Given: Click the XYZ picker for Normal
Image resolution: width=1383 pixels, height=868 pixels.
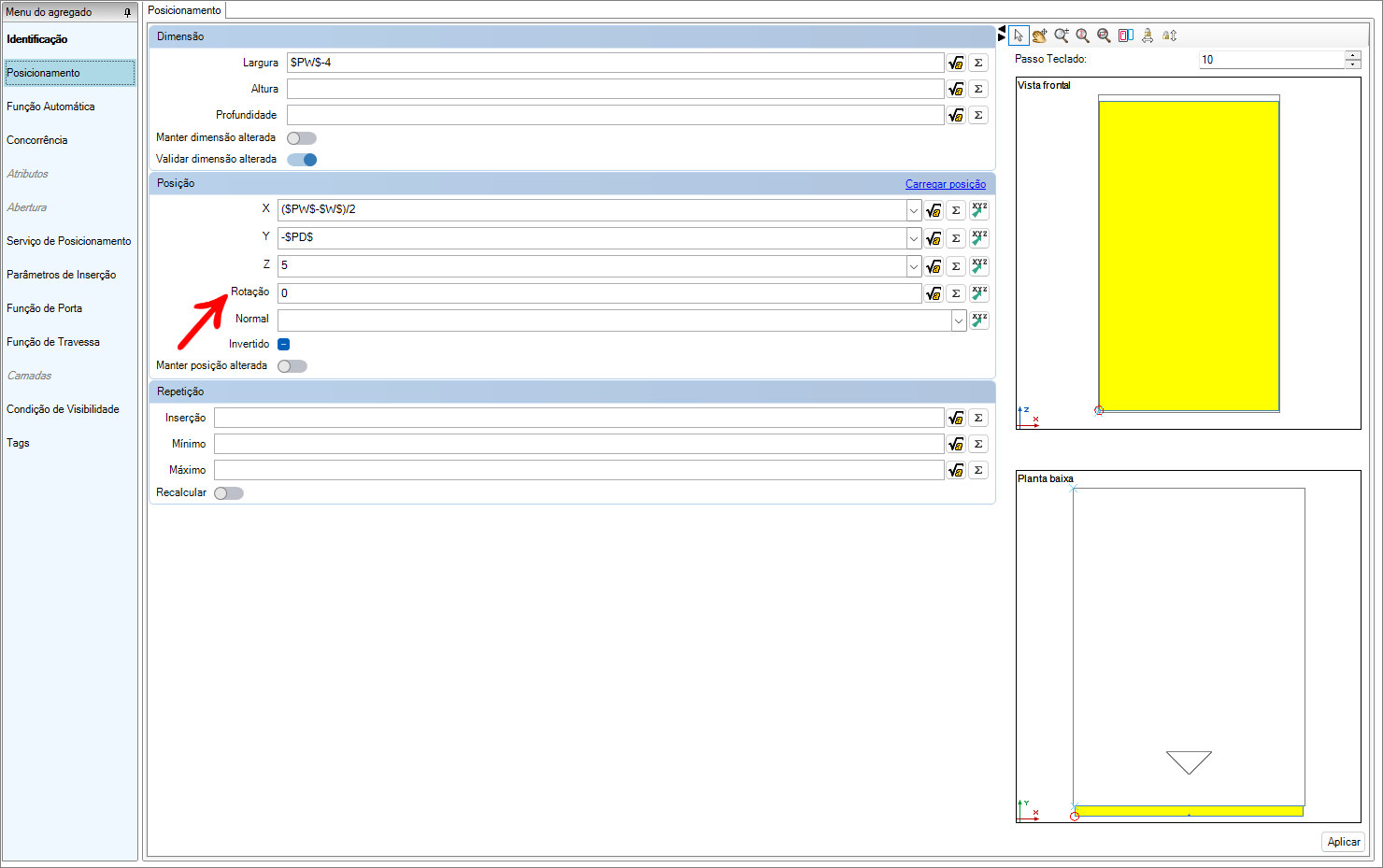Looking at the screenshot, I should click(979, 320).
